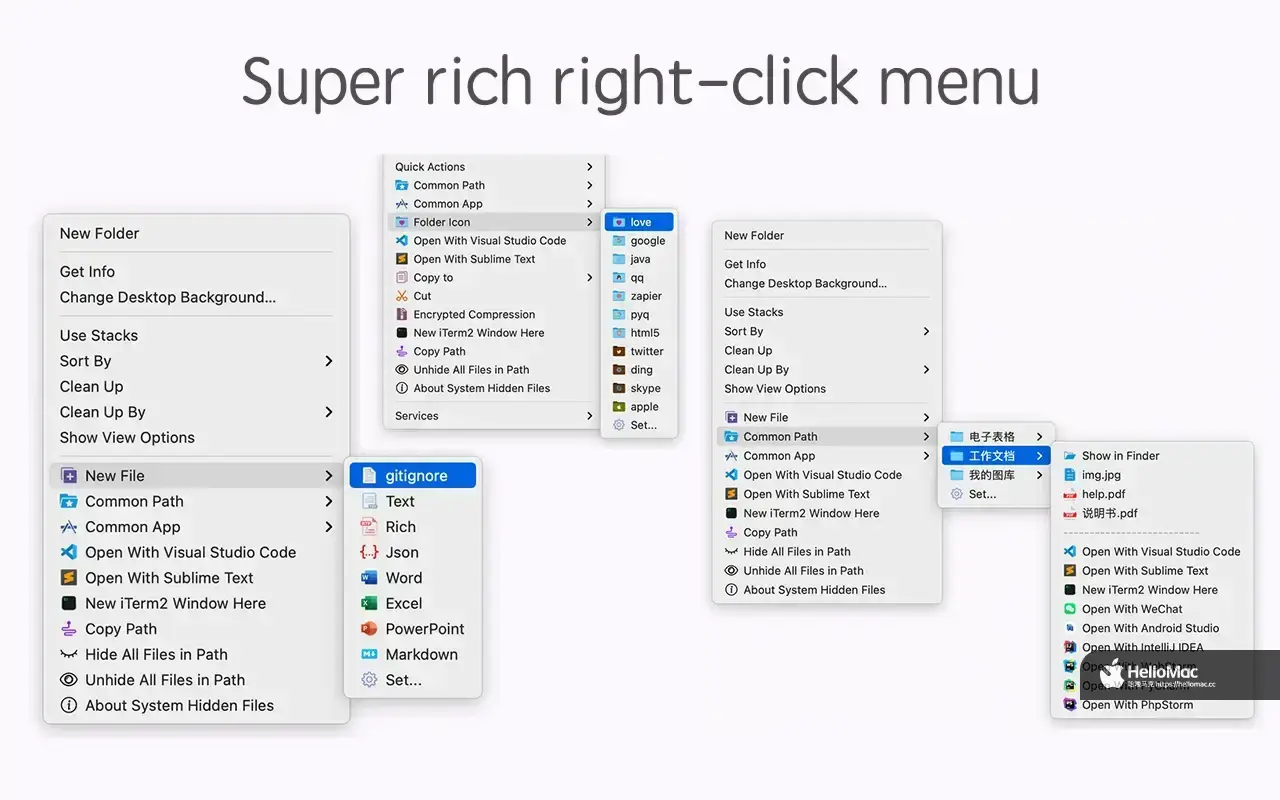Click the scissors icon next to Cut
Screen dimensions: 1280x800
402,296
